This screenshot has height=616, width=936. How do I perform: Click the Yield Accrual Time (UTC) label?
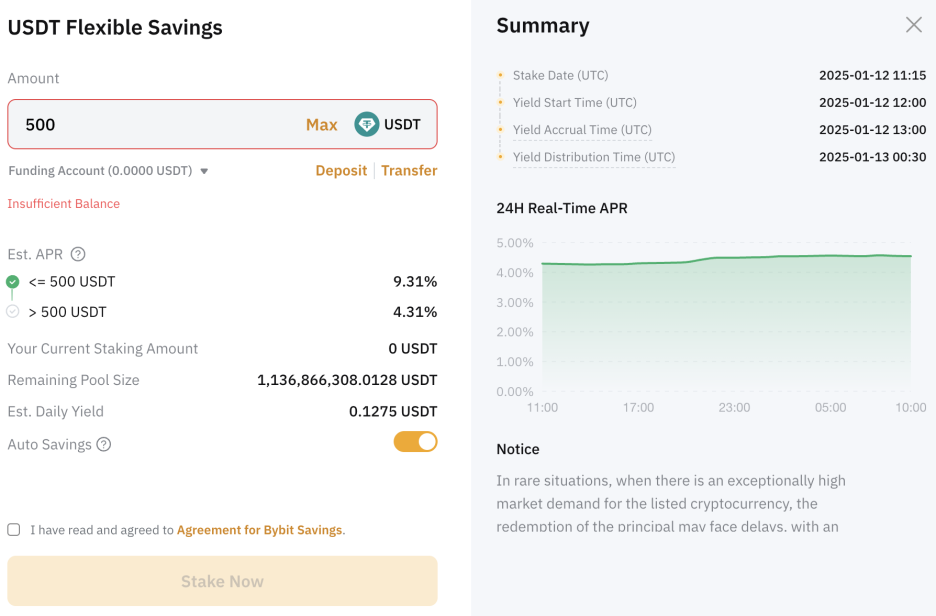click(582, 130)
